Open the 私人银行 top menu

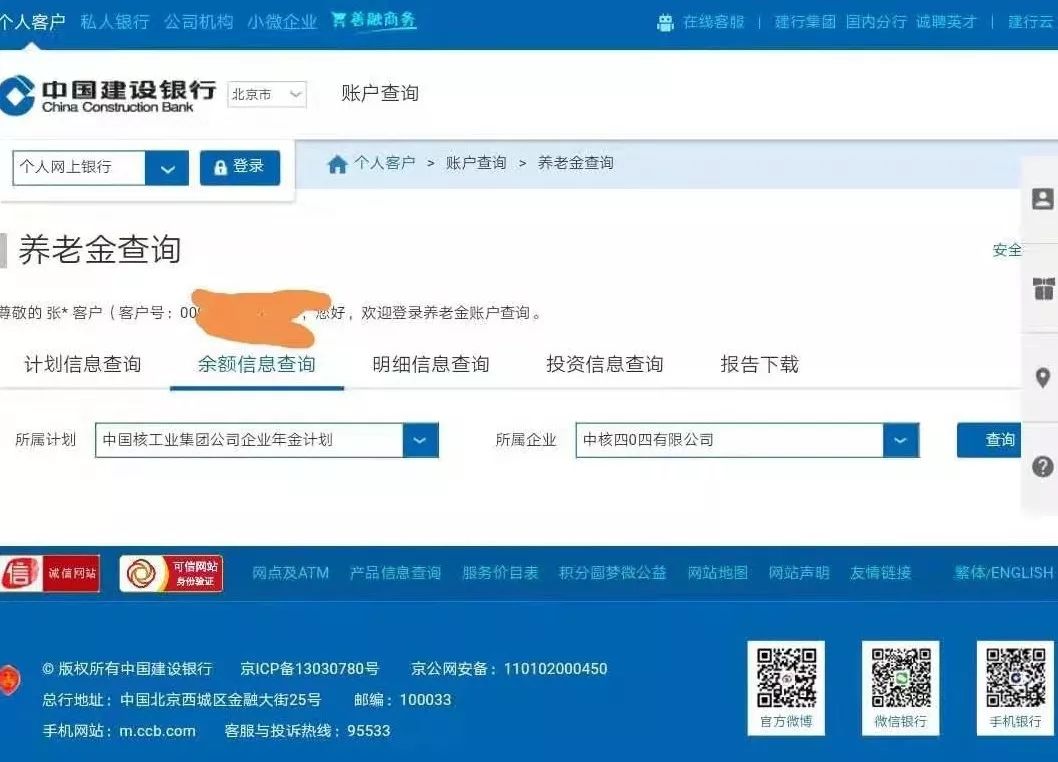pyautogui.click(x=115, y=22)
